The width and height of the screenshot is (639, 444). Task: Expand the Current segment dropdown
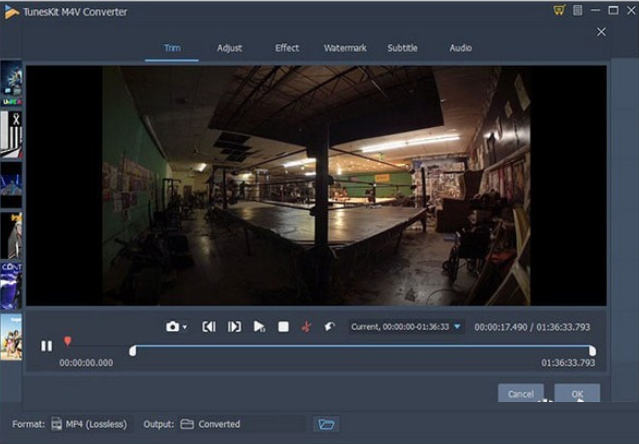pyautogui.click(x=457, y=327)
